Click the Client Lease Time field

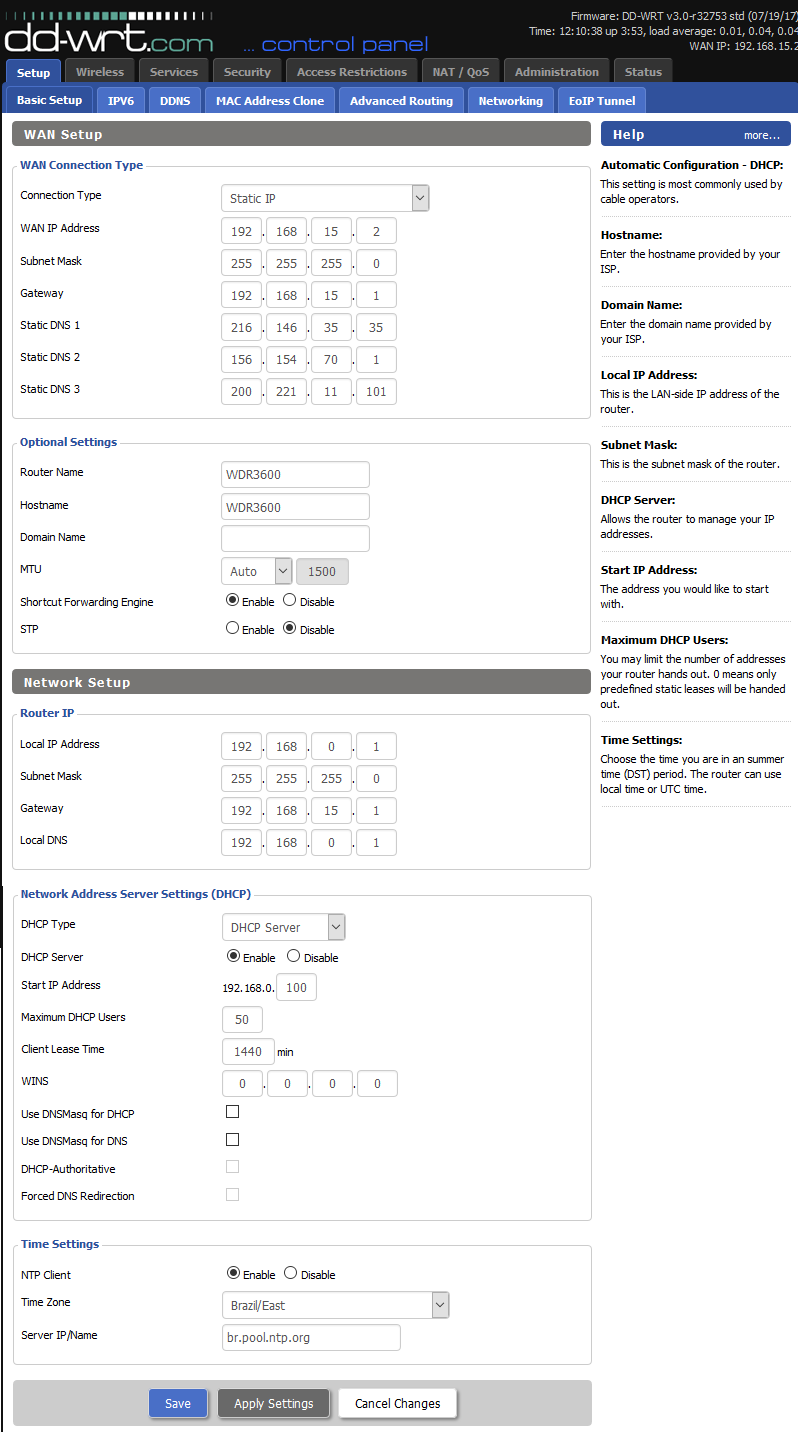[248, 1052]
